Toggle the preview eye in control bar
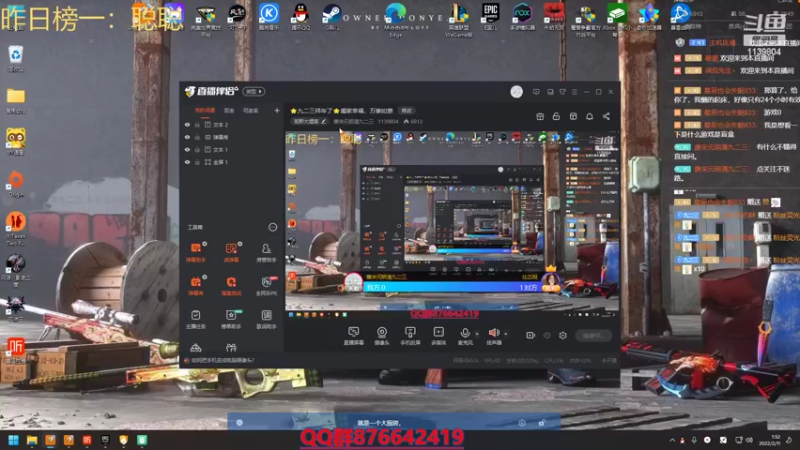 [x=547, y=335]
